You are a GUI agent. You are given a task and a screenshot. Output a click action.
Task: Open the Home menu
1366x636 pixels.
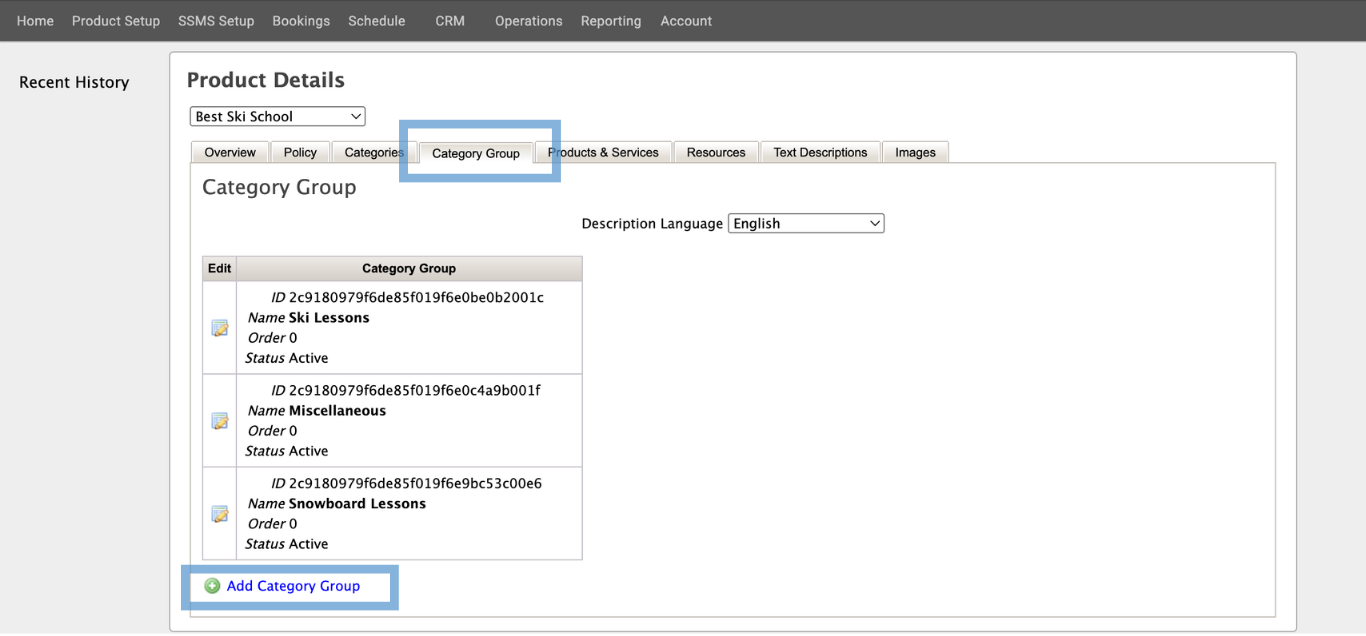click(x=35, y=21)
